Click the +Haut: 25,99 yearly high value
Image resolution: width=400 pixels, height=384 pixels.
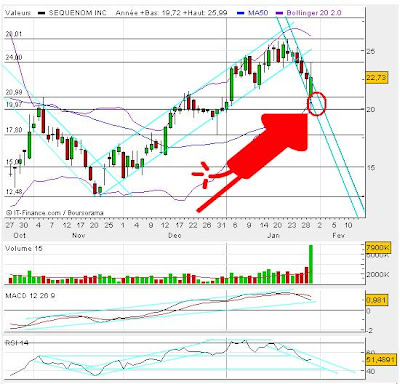click(205, 13)
